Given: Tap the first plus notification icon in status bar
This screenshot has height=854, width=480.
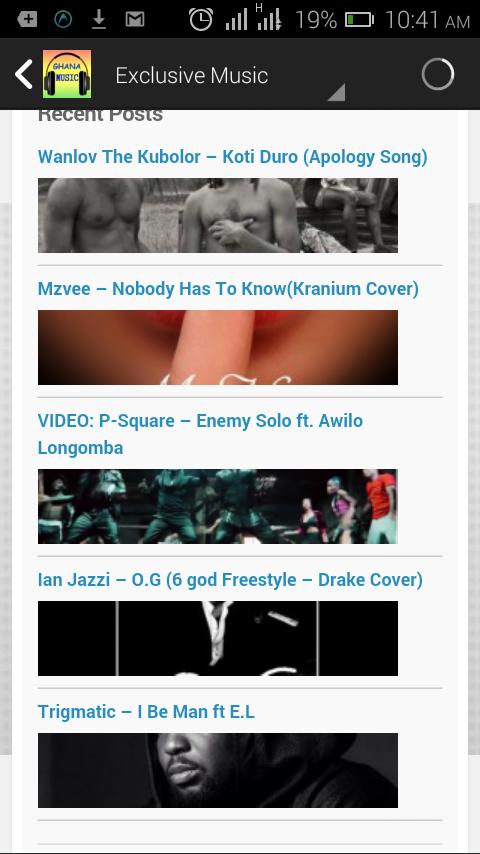Looking at the screenshot, I should point(27,20).
